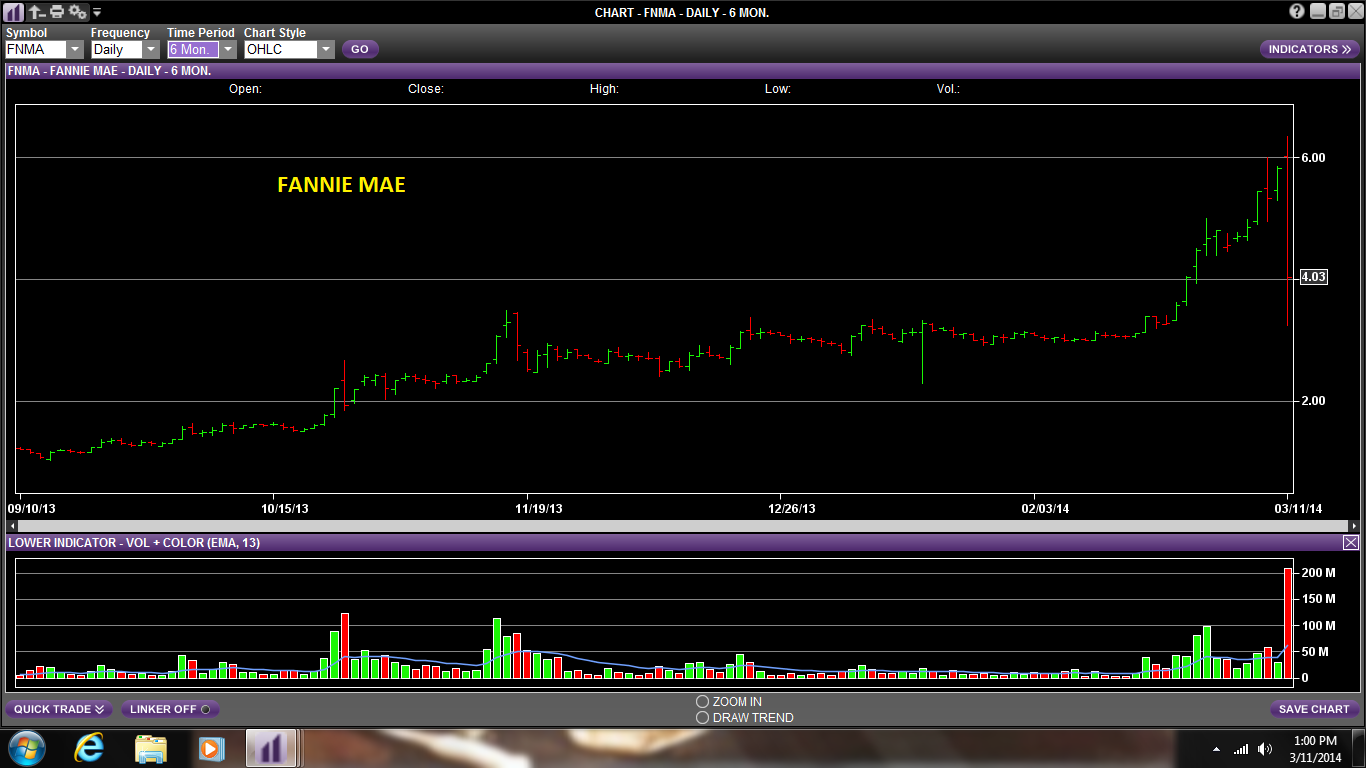Click the chart app taskbar button
1366x768 pixels.
tap(269, 748)
